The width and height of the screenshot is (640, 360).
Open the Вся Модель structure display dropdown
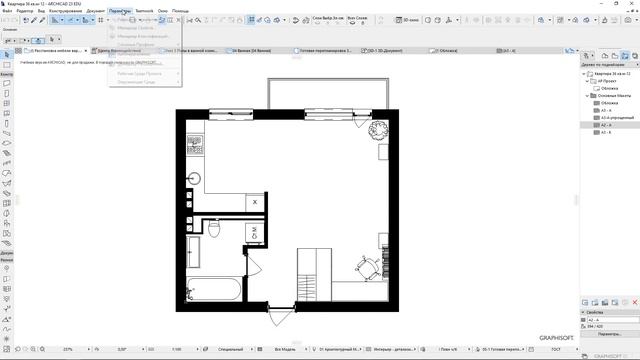tap(306, 349)
